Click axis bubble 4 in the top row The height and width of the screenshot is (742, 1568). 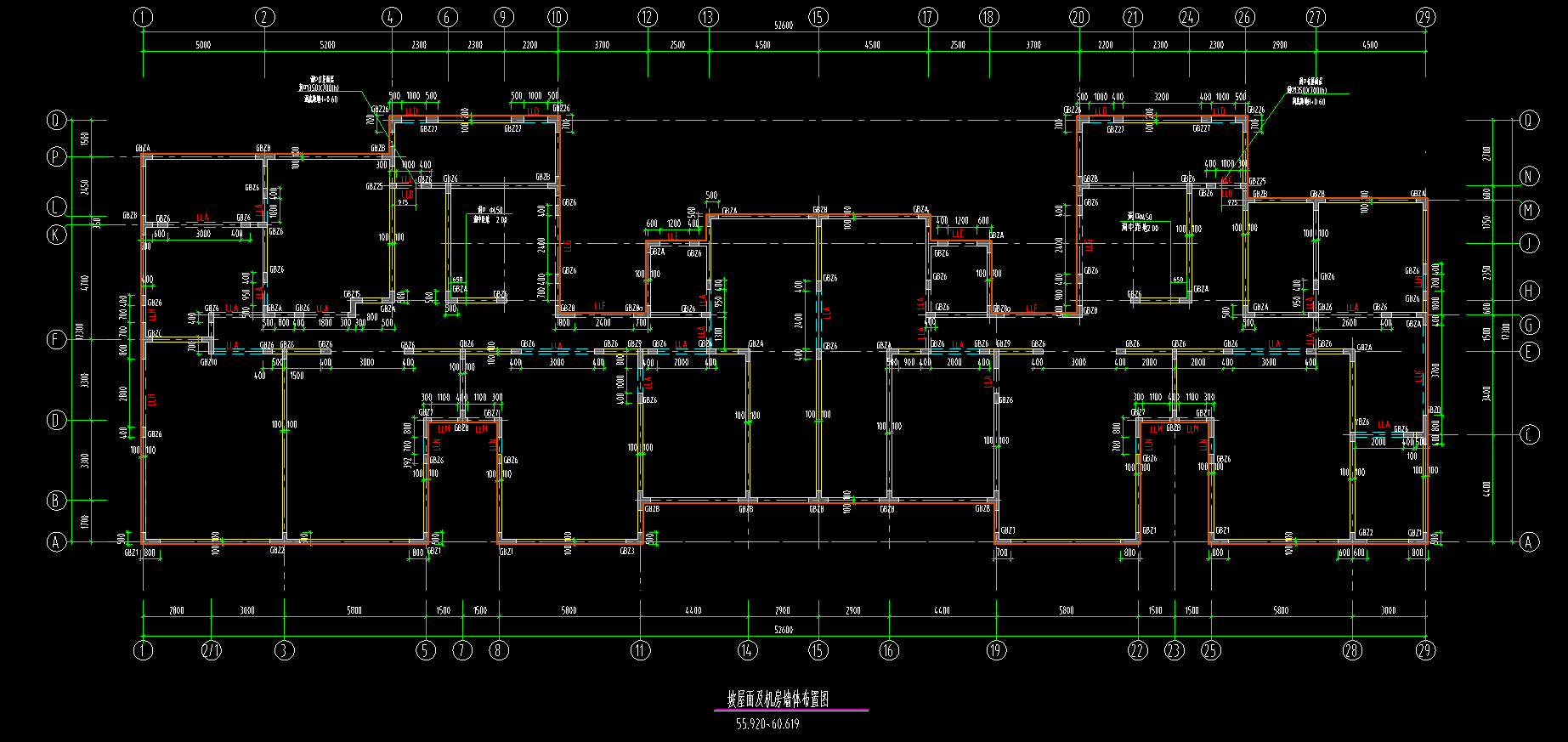391,17
